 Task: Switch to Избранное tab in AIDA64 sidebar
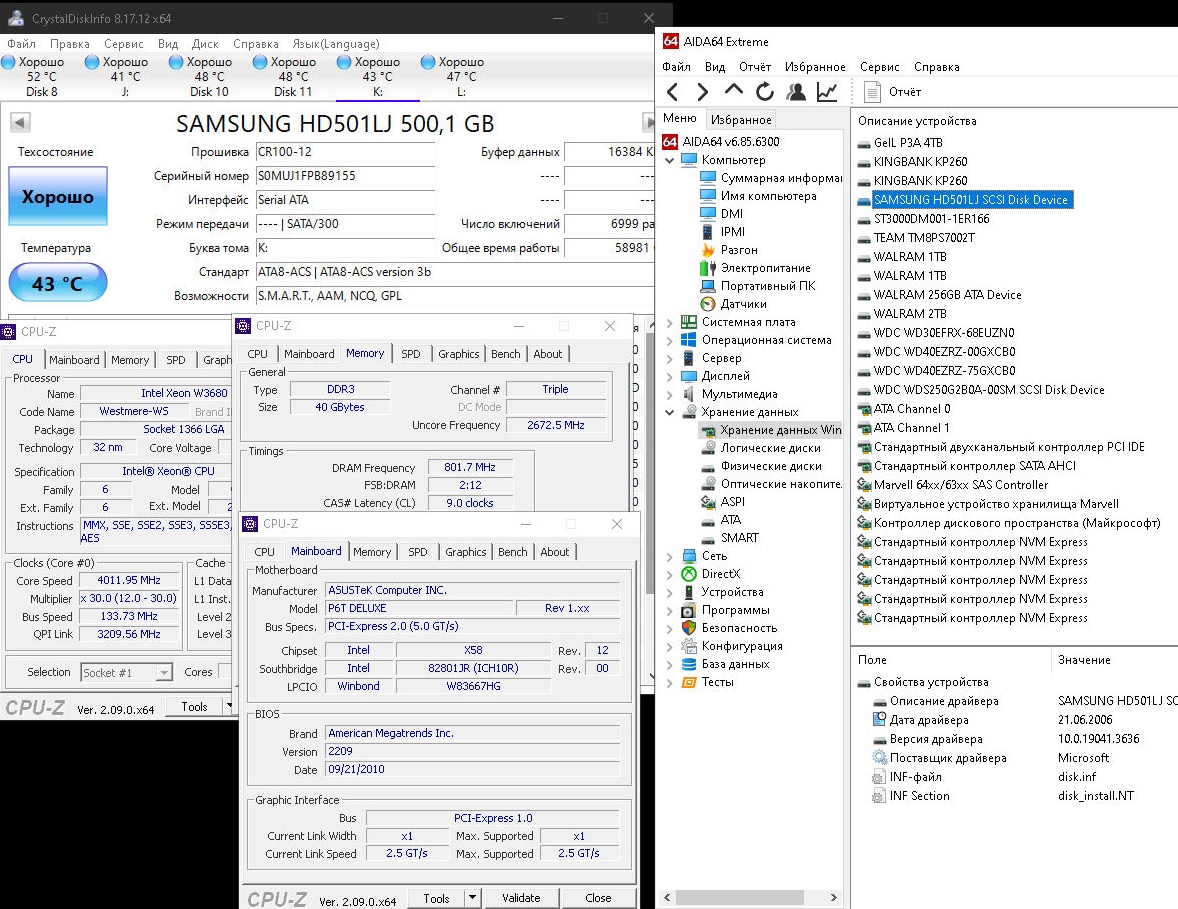click(x=741, y=119)
